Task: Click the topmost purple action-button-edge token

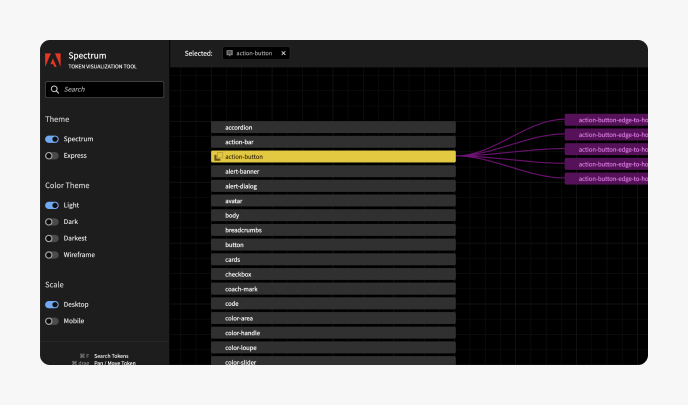Action: [x=606, y=120]
